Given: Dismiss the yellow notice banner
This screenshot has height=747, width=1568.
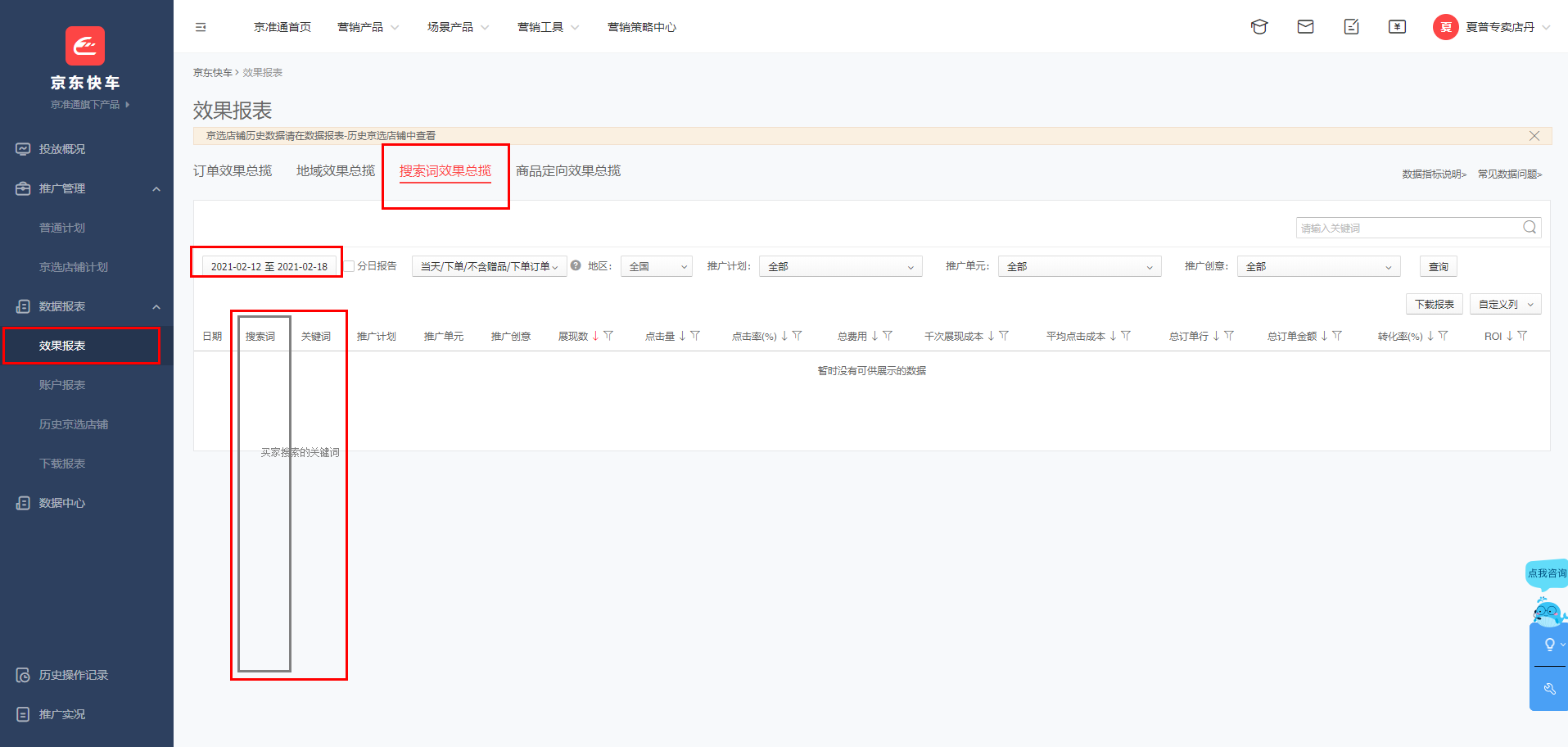Looking at the screenshot, I should [1534, 136].
